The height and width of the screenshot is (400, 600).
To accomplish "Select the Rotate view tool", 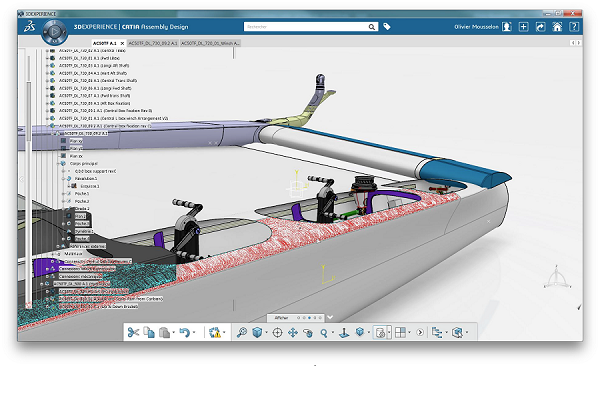I will pos(308,333).
